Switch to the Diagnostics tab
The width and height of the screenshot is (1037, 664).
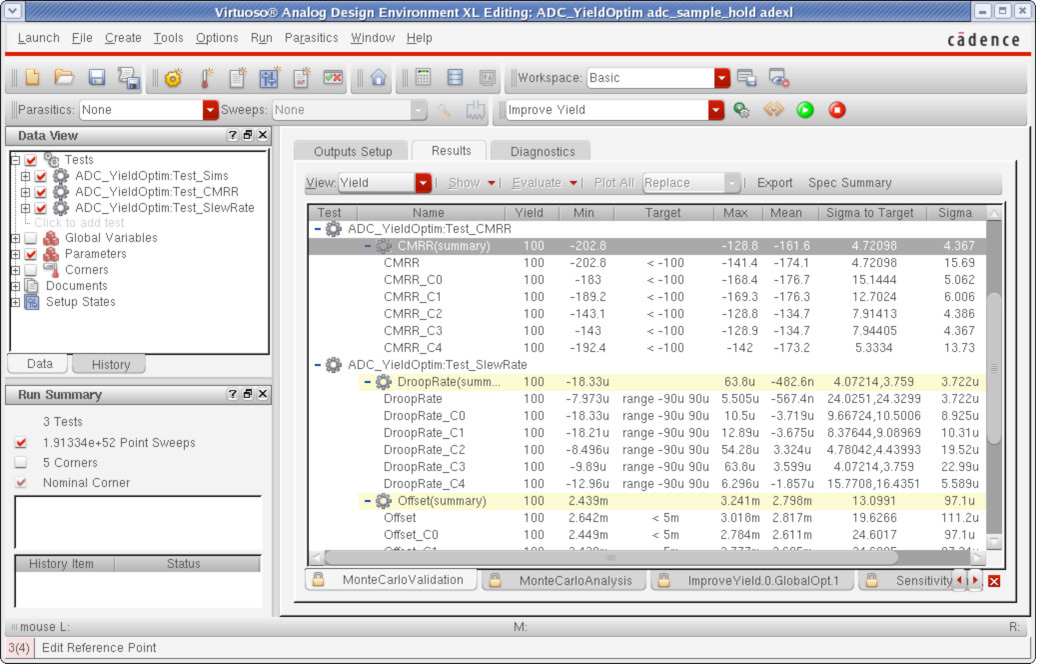click(x=541, y=151)
